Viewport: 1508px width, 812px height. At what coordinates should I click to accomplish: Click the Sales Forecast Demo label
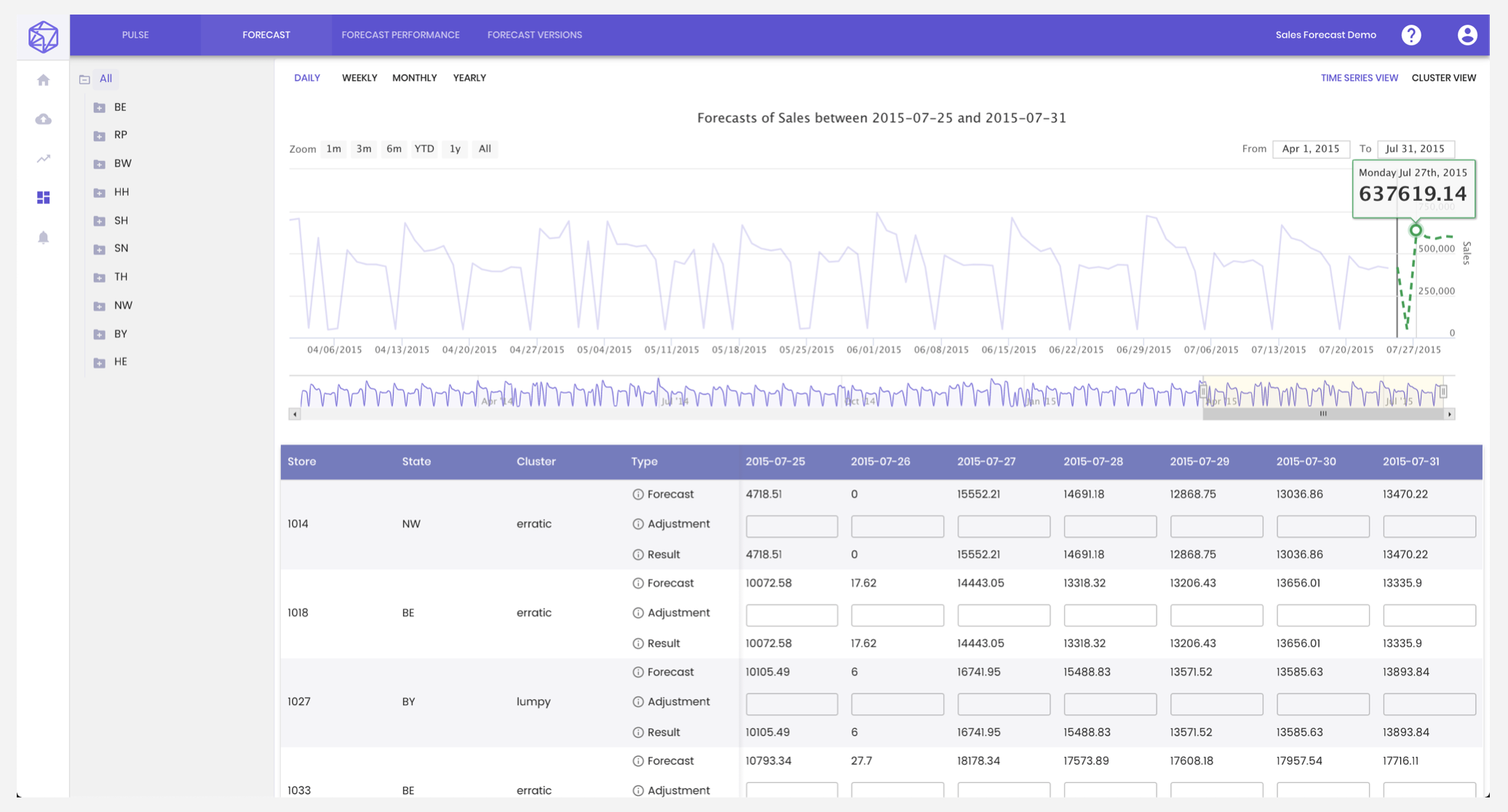(x=1326, y=35)
